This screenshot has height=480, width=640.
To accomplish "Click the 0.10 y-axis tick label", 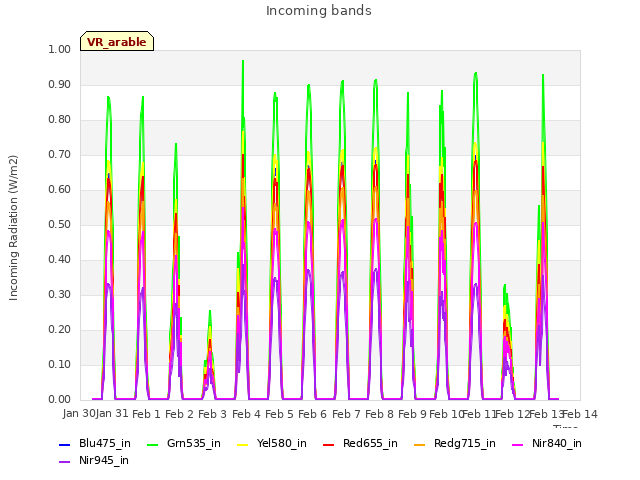I will coord(60,364).
